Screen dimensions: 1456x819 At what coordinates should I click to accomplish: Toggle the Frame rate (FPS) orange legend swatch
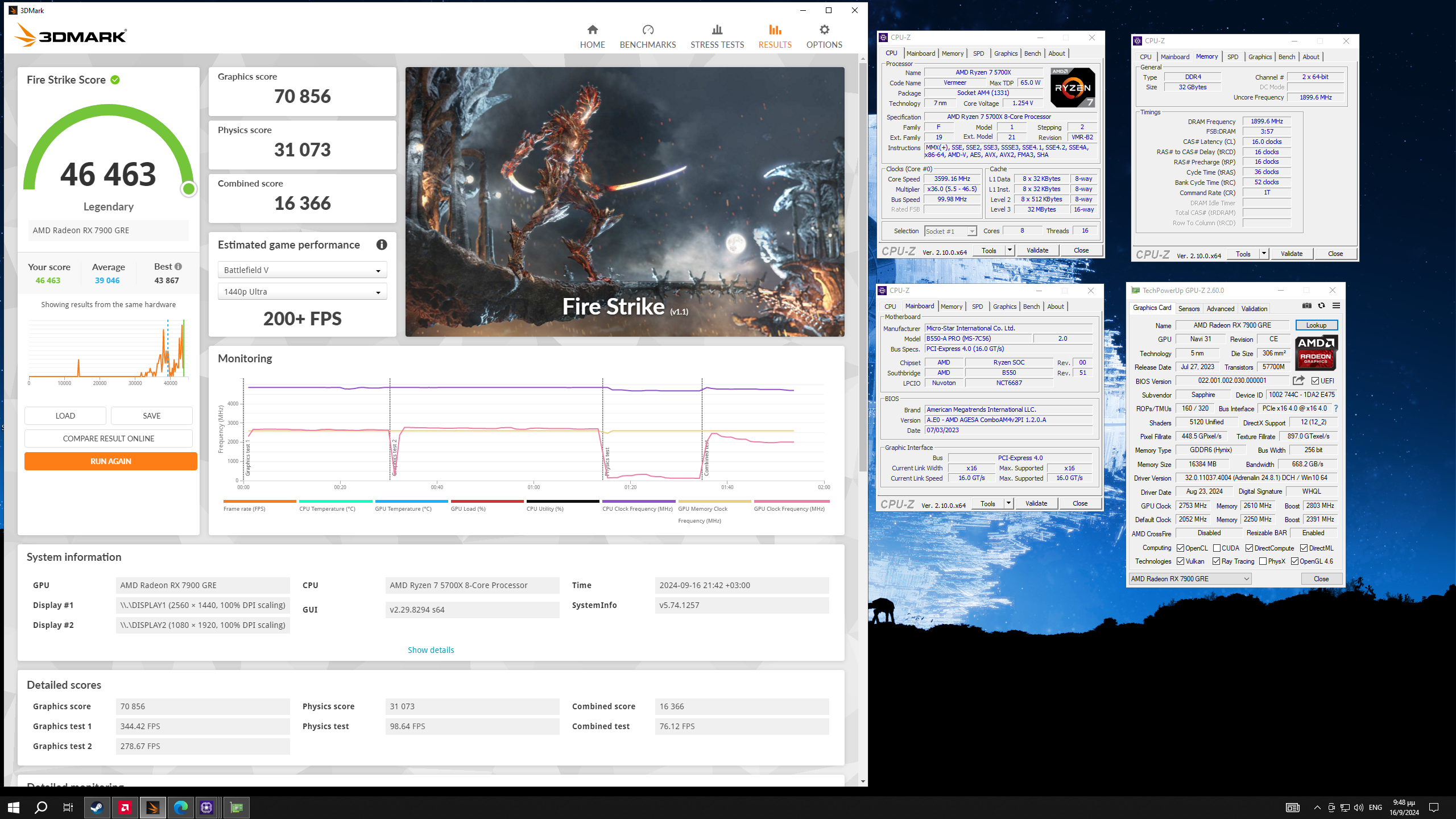click(x=259, y=501)
